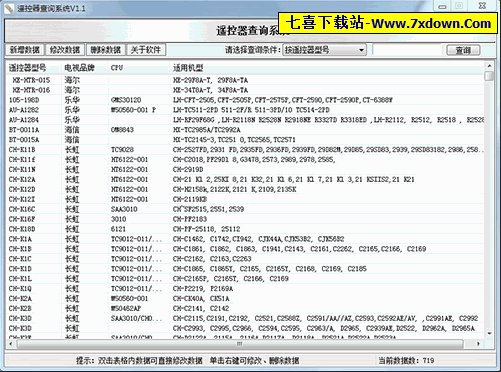Select row CH-K1L
The image size is (501, 372).
click(245, 279)
